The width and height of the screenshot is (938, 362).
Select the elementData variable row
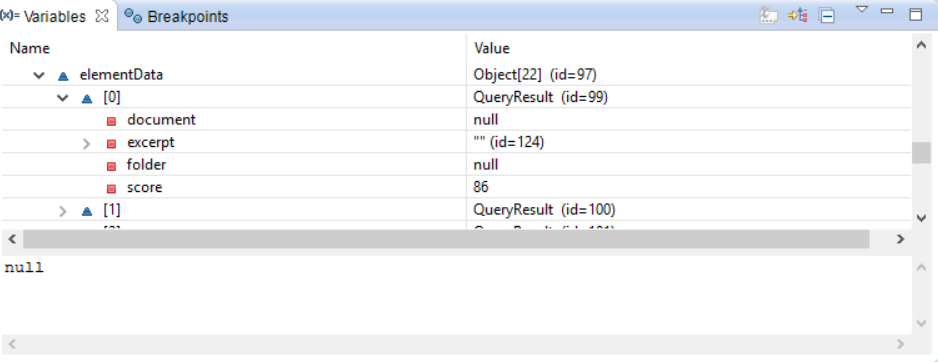(x=456, y=75)
